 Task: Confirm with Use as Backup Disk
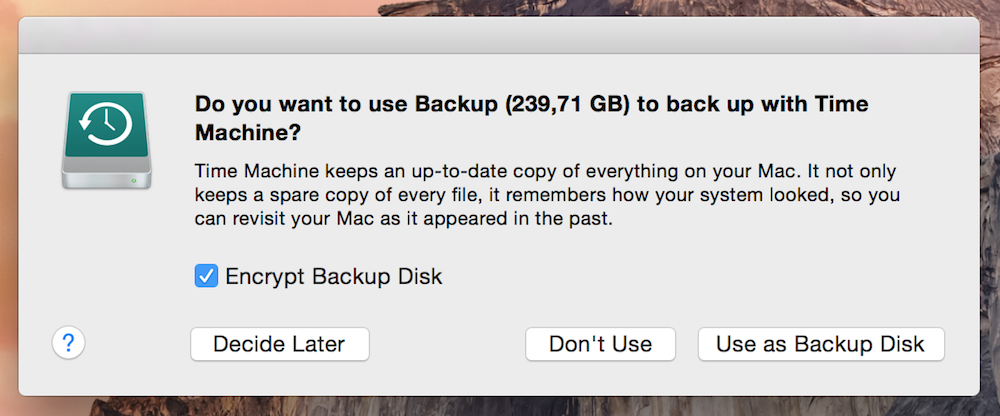[821, 345]
